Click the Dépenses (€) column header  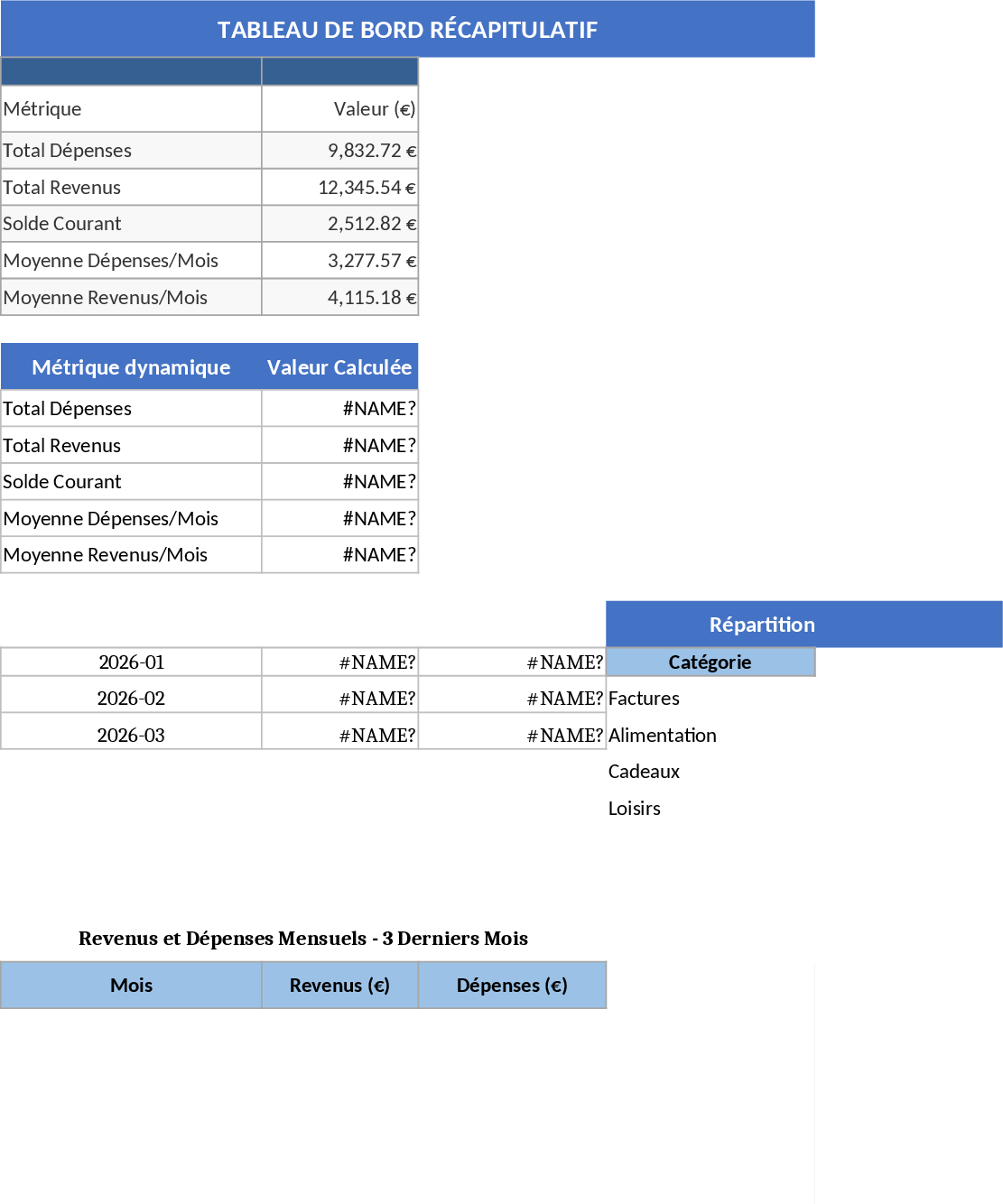511,985
